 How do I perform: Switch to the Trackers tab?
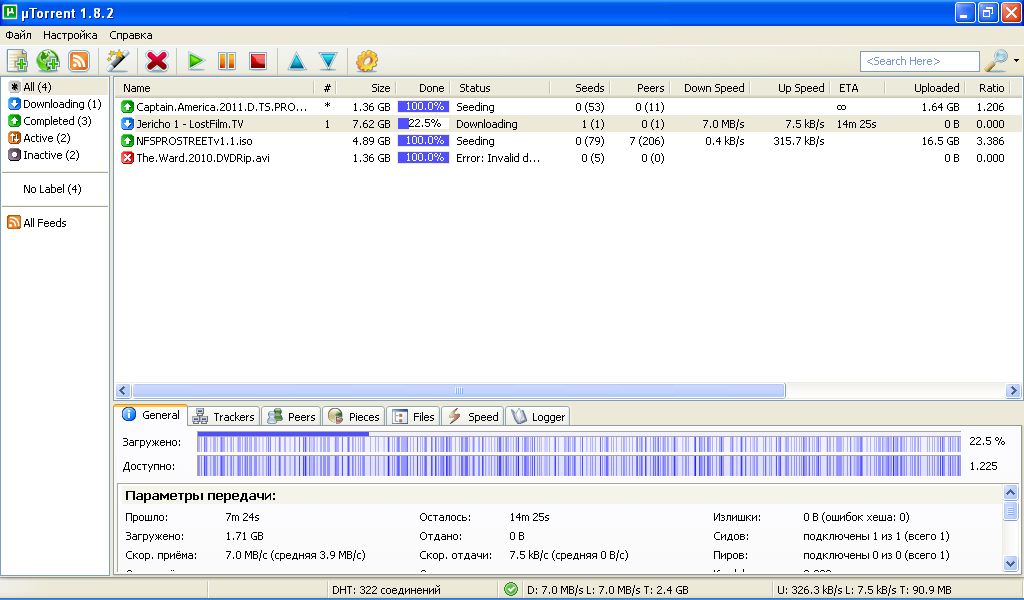pyautogui.click(x=224, y=417)
